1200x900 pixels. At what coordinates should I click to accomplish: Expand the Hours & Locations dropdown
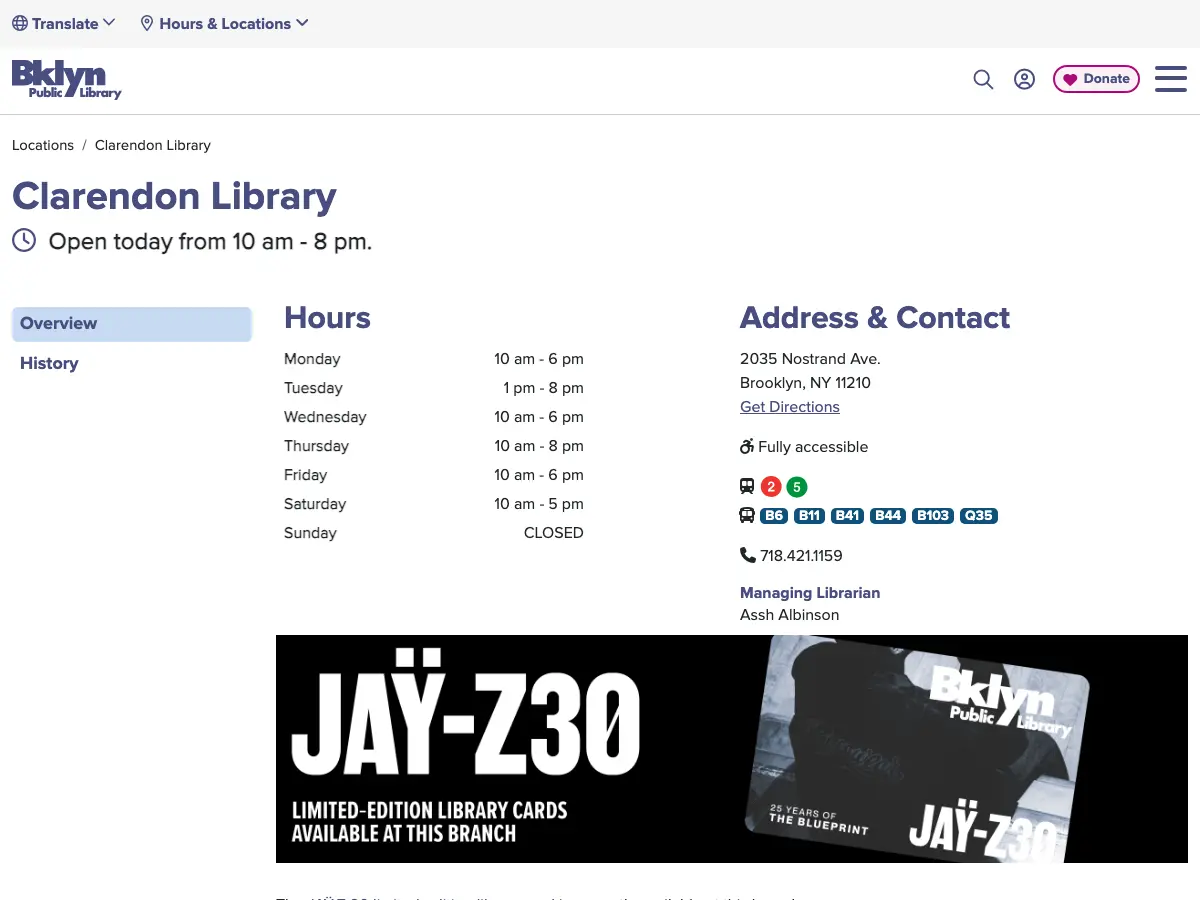pyautogui.click(x=224, y=23)
